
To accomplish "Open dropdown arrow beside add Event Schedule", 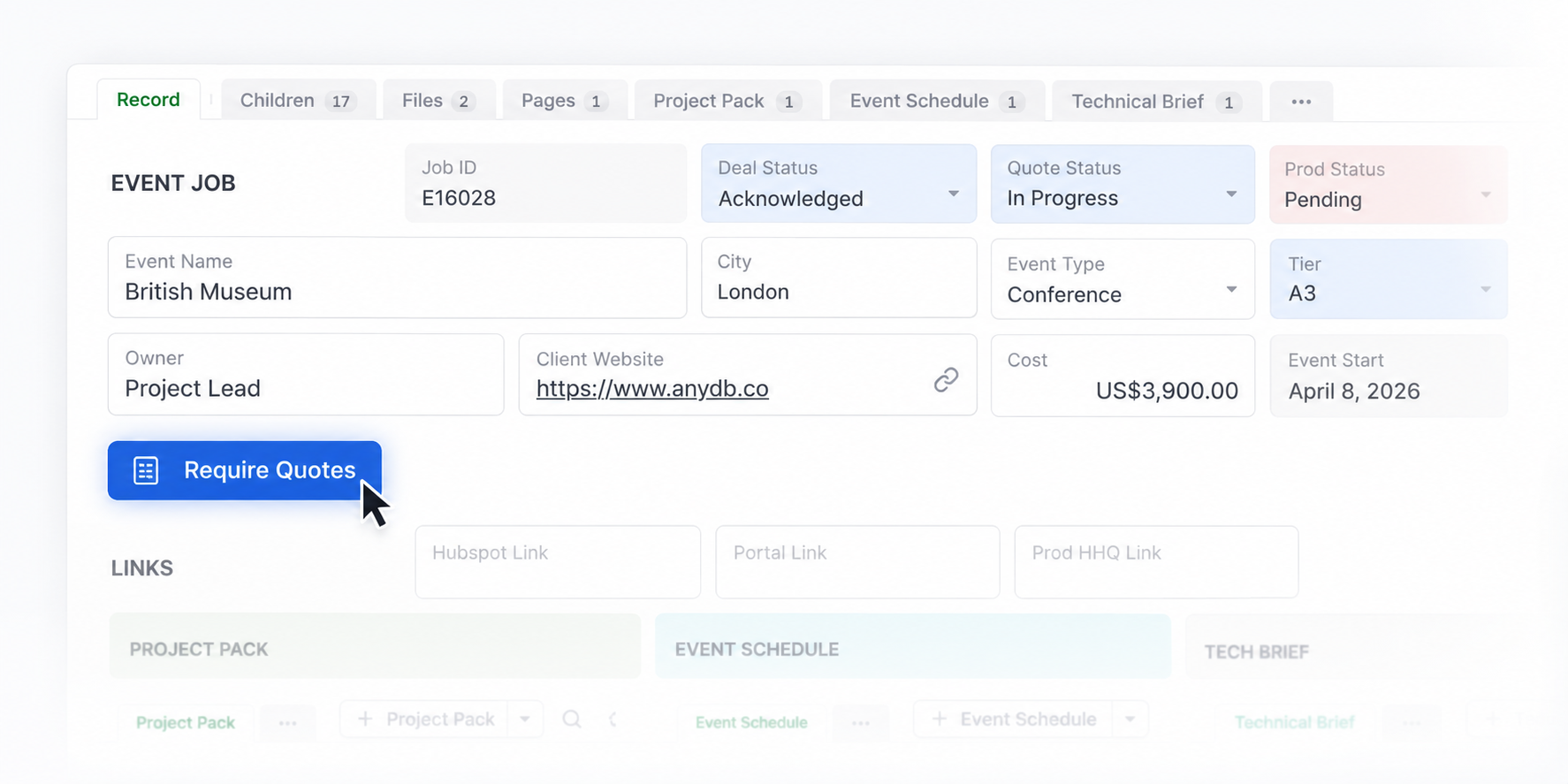I will click(1130, 719).
